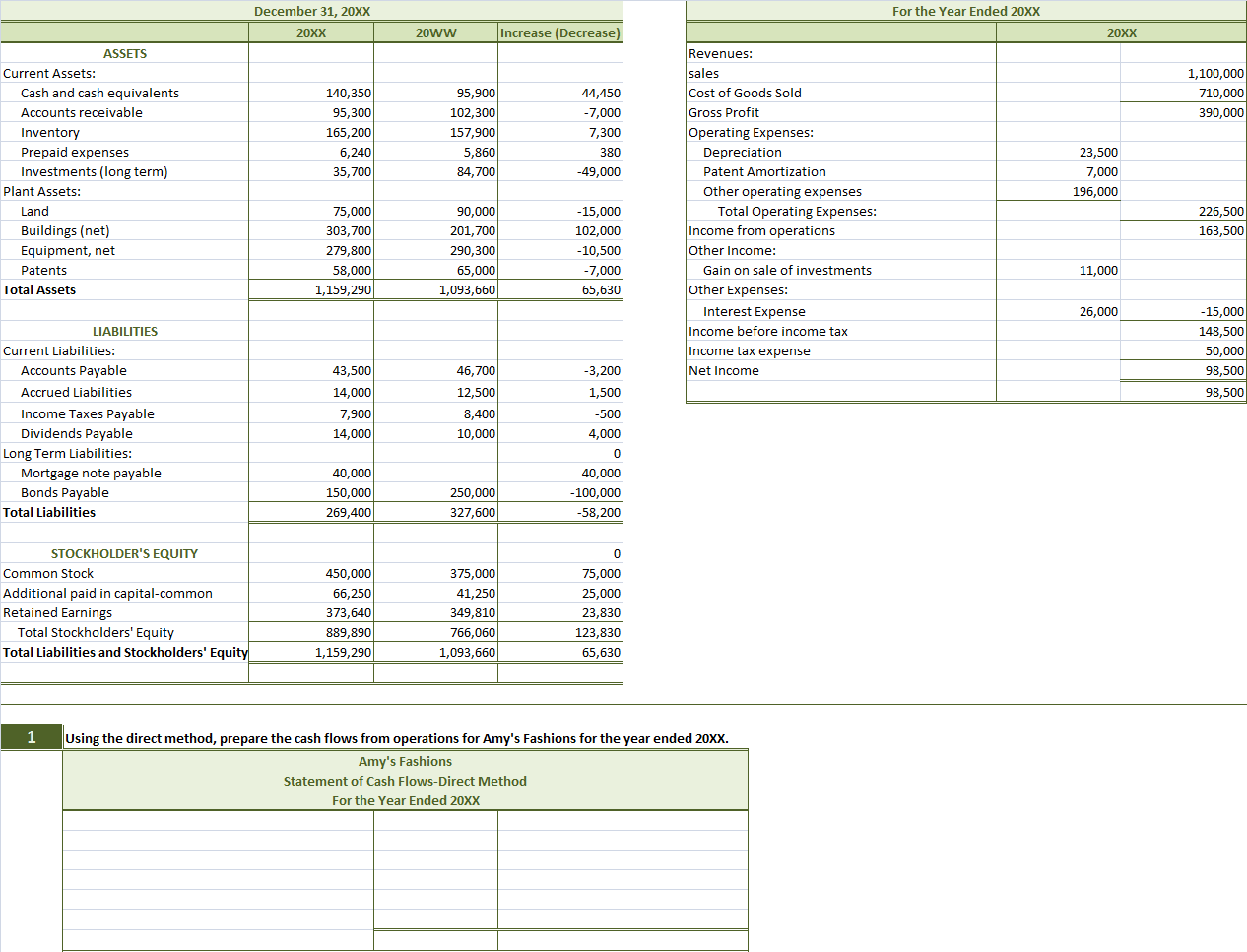Select the 7,900 income taxes payable value

pos(356,413)
